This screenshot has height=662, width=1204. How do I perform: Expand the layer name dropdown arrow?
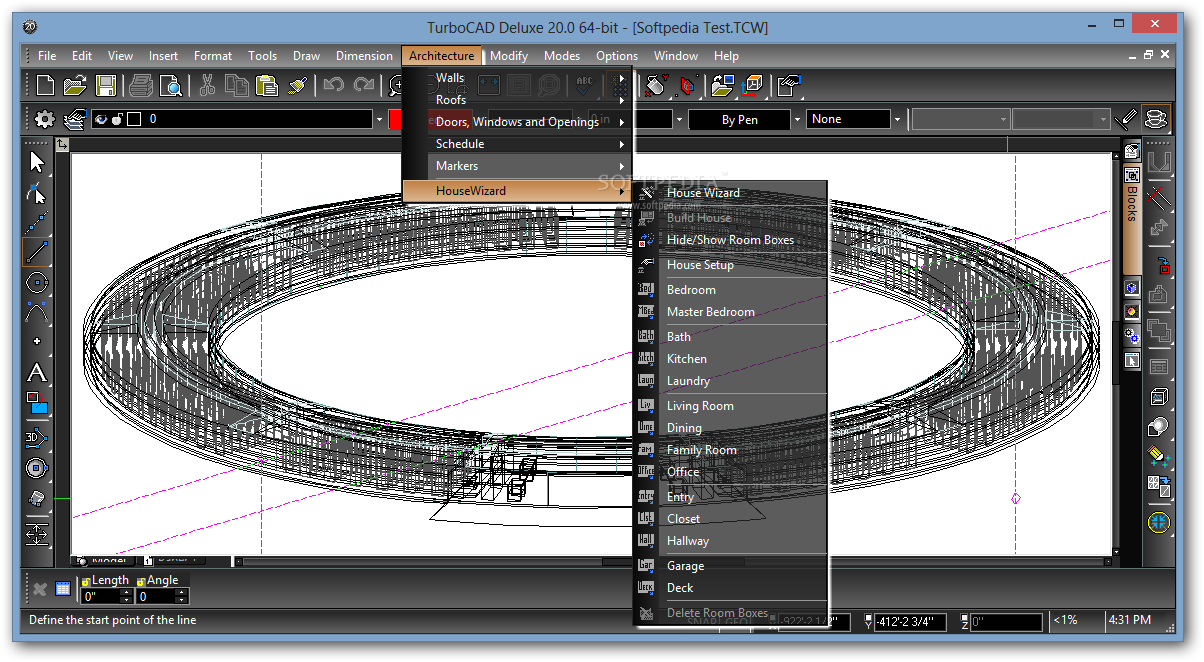(x=379, y=119)
